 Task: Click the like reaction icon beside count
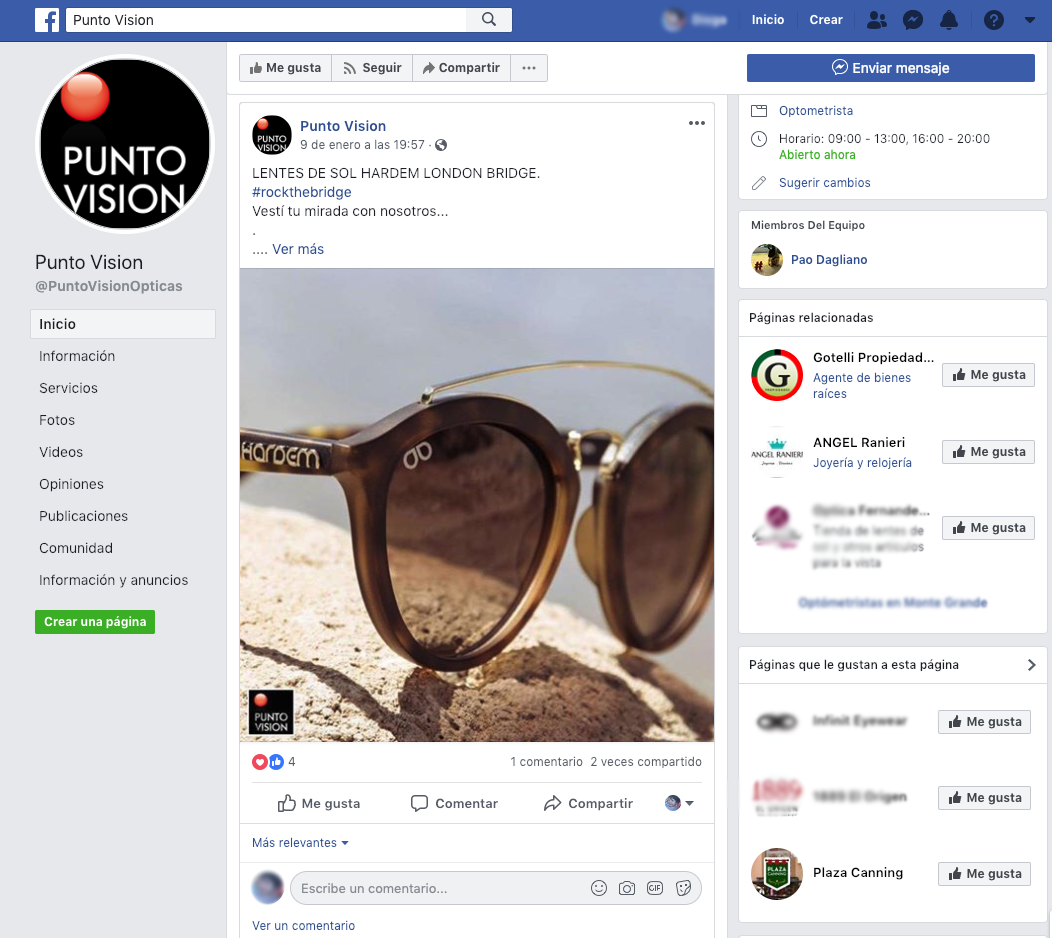click(x=276, y=762)
